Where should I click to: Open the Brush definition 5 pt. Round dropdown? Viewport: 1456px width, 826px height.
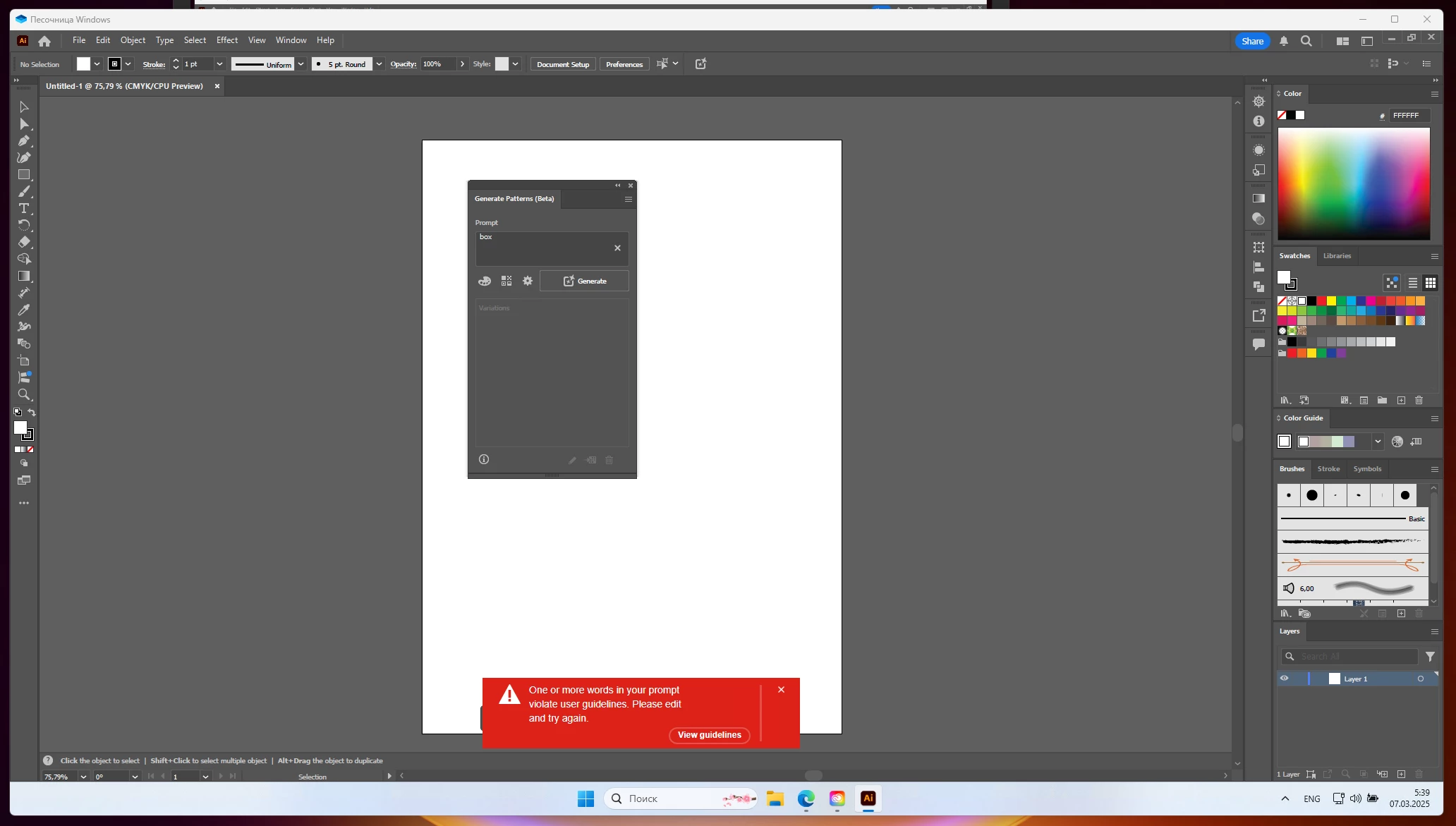[379, 64]
